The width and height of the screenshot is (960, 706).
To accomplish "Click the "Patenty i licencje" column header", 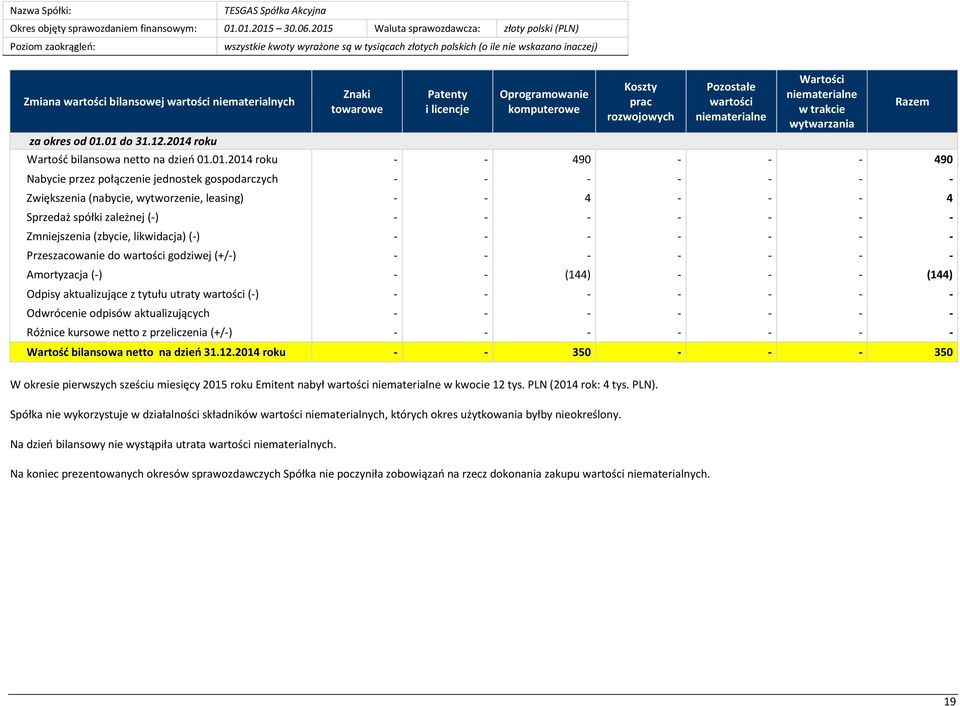I will pos(448,102).
